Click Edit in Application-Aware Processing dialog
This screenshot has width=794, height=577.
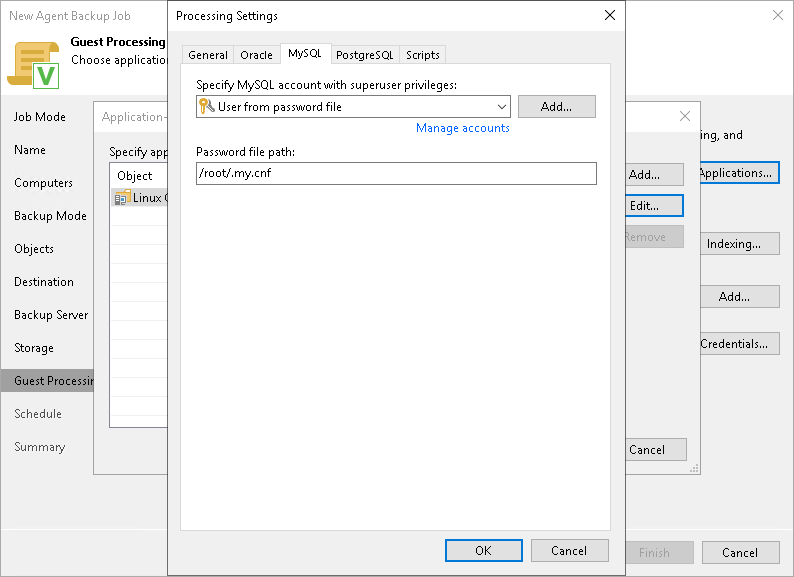click(x=654, y=206)
